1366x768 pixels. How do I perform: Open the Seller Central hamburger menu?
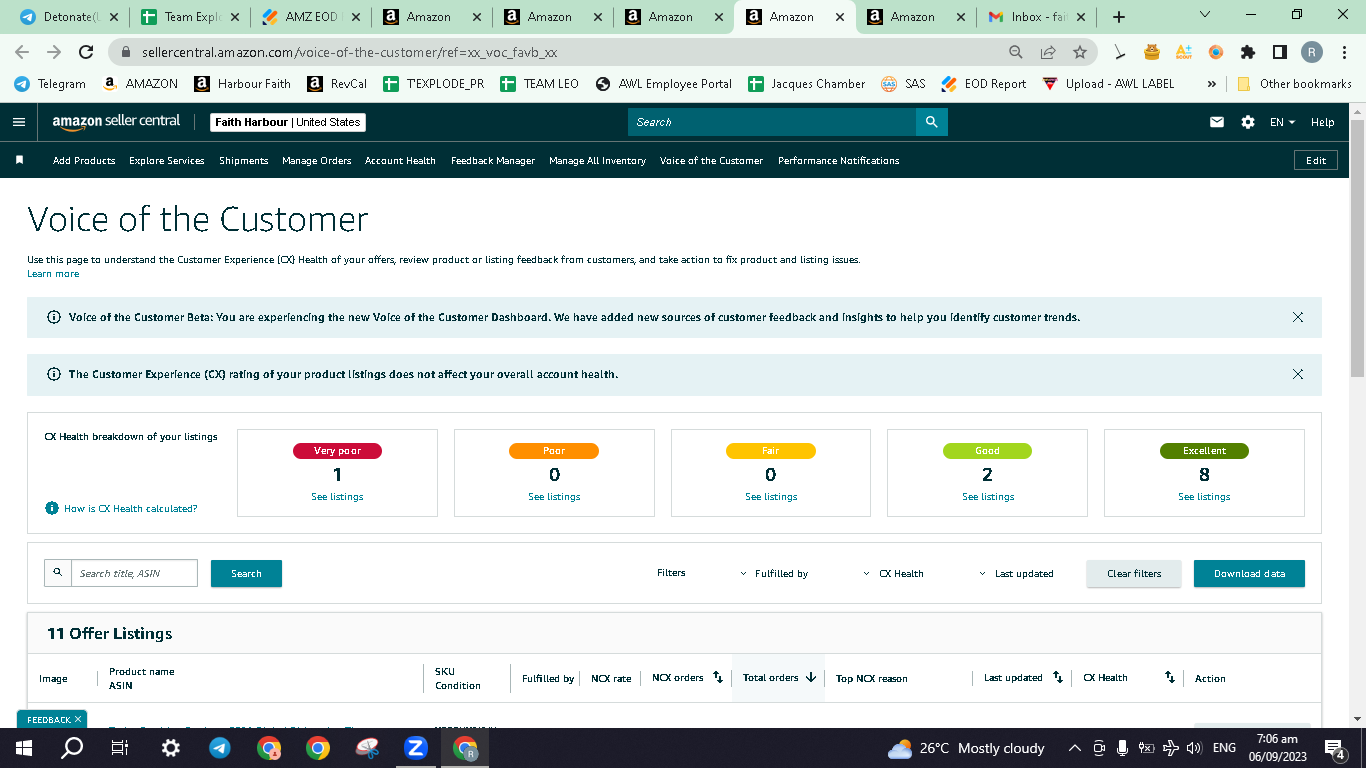pyautogui.click(x=19, y=122)
